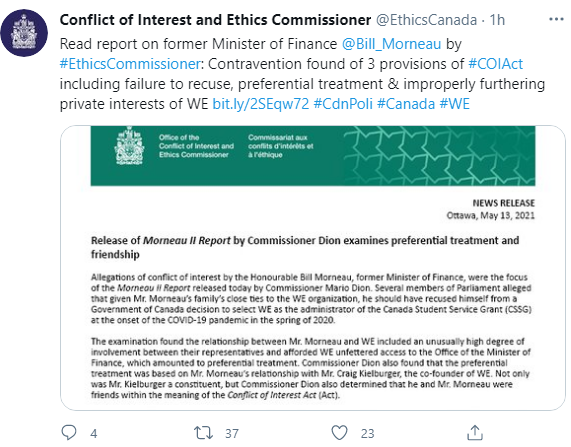Open the Ethics Commissioner profile avatar
Screen dimensions: 571x447
24,33
